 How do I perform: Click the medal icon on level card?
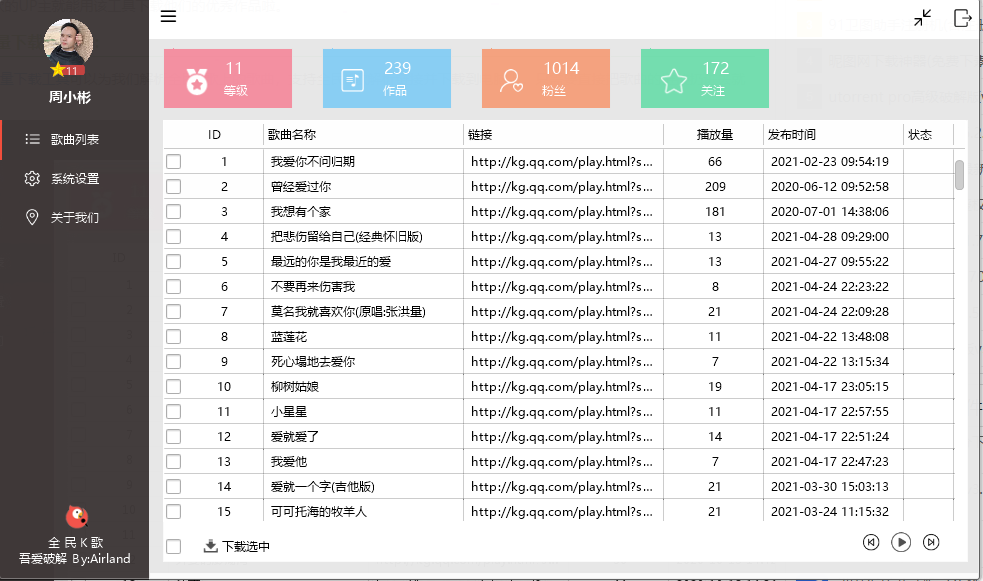point(197,80)
